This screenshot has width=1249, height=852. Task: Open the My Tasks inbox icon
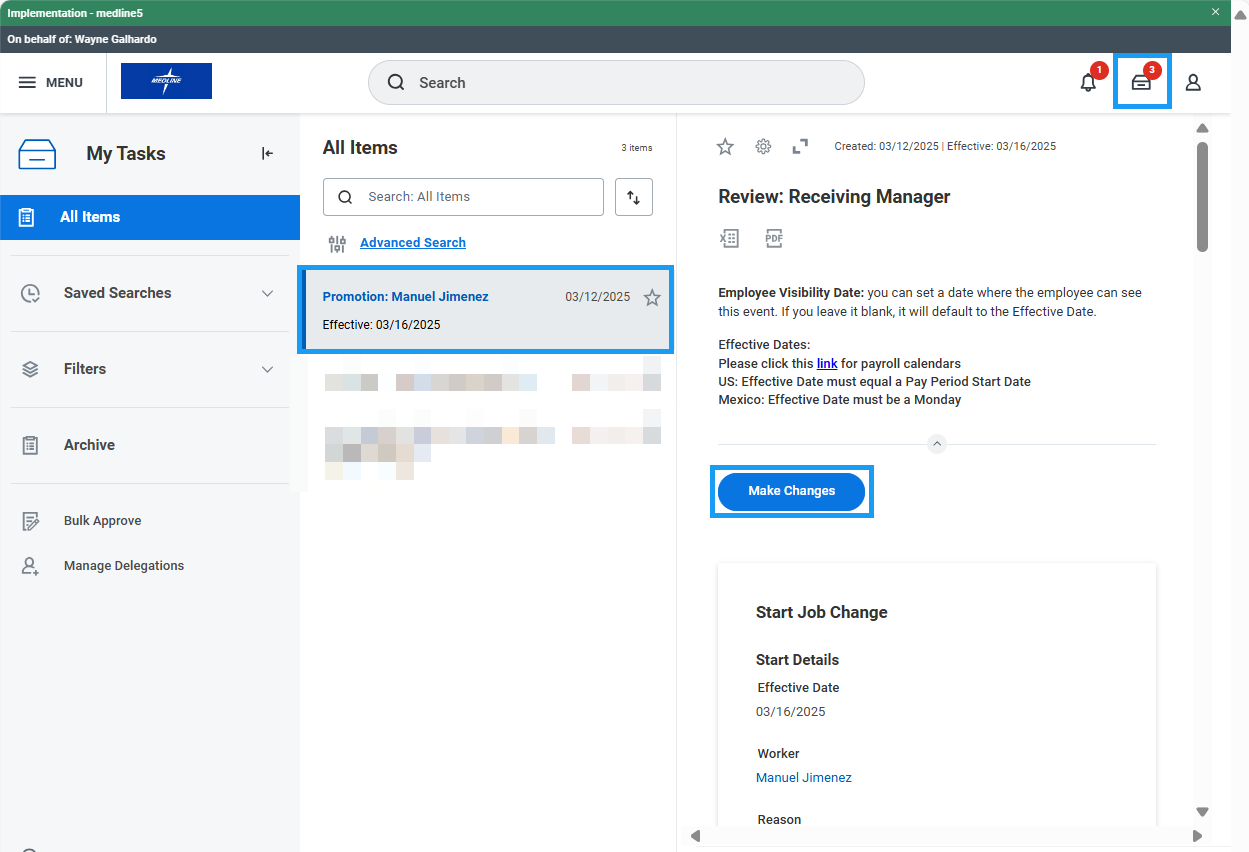[x=1141, y=83]
